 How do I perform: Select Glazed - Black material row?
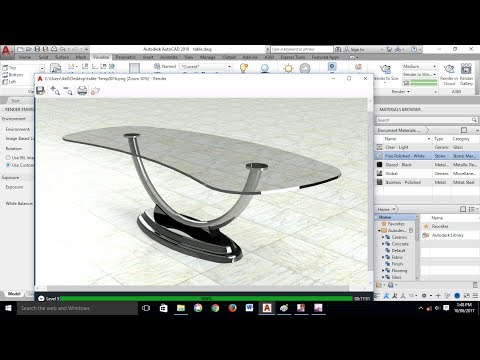point(427,165)
